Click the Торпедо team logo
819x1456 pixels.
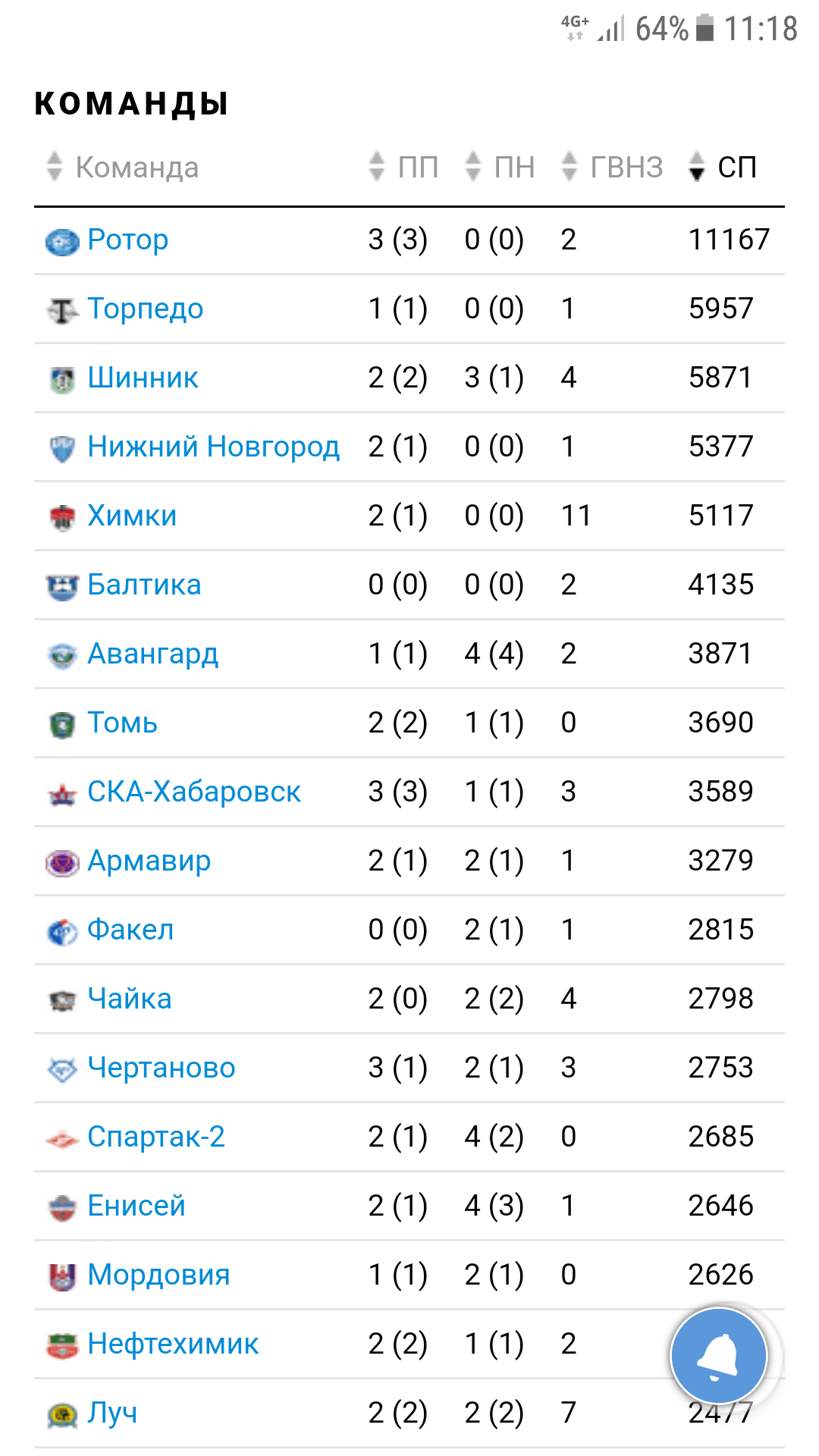pos(62,310)
